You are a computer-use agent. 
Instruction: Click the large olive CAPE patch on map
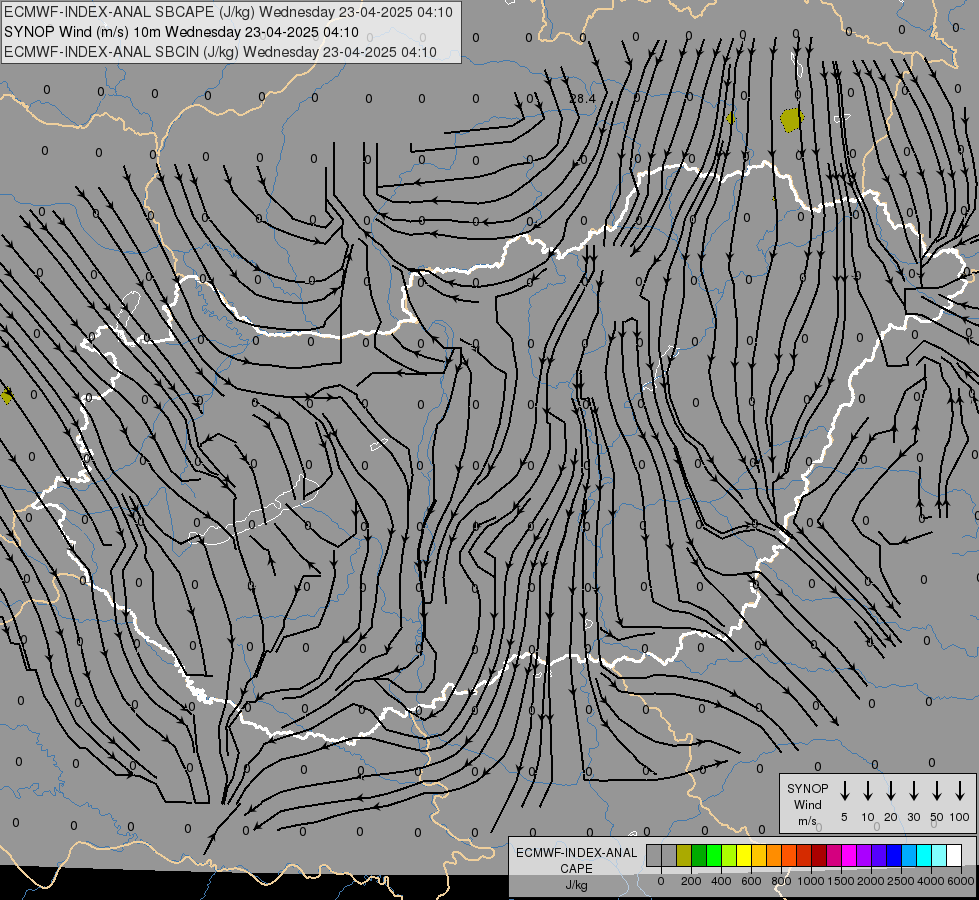[792, 119]
